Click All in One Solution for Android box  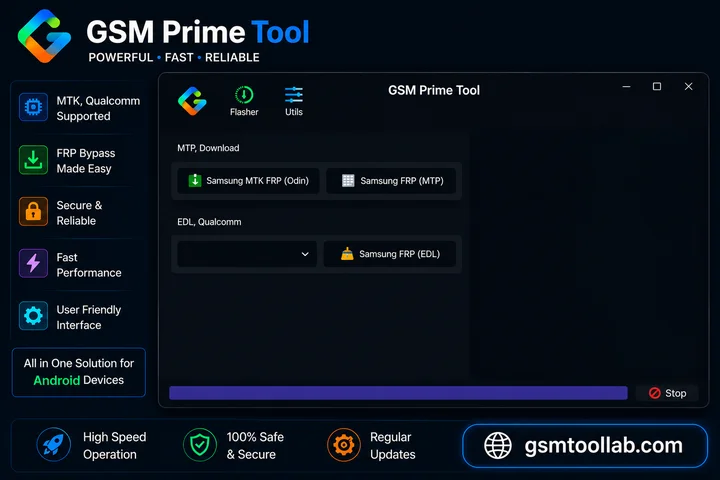pyautogui.click(x=79, y=372)
